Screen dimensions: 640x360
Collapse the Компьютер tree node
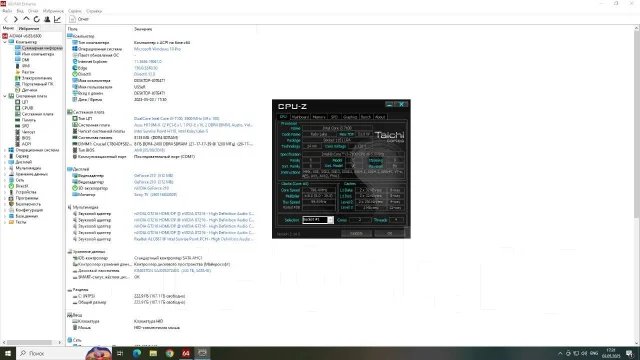5,42
